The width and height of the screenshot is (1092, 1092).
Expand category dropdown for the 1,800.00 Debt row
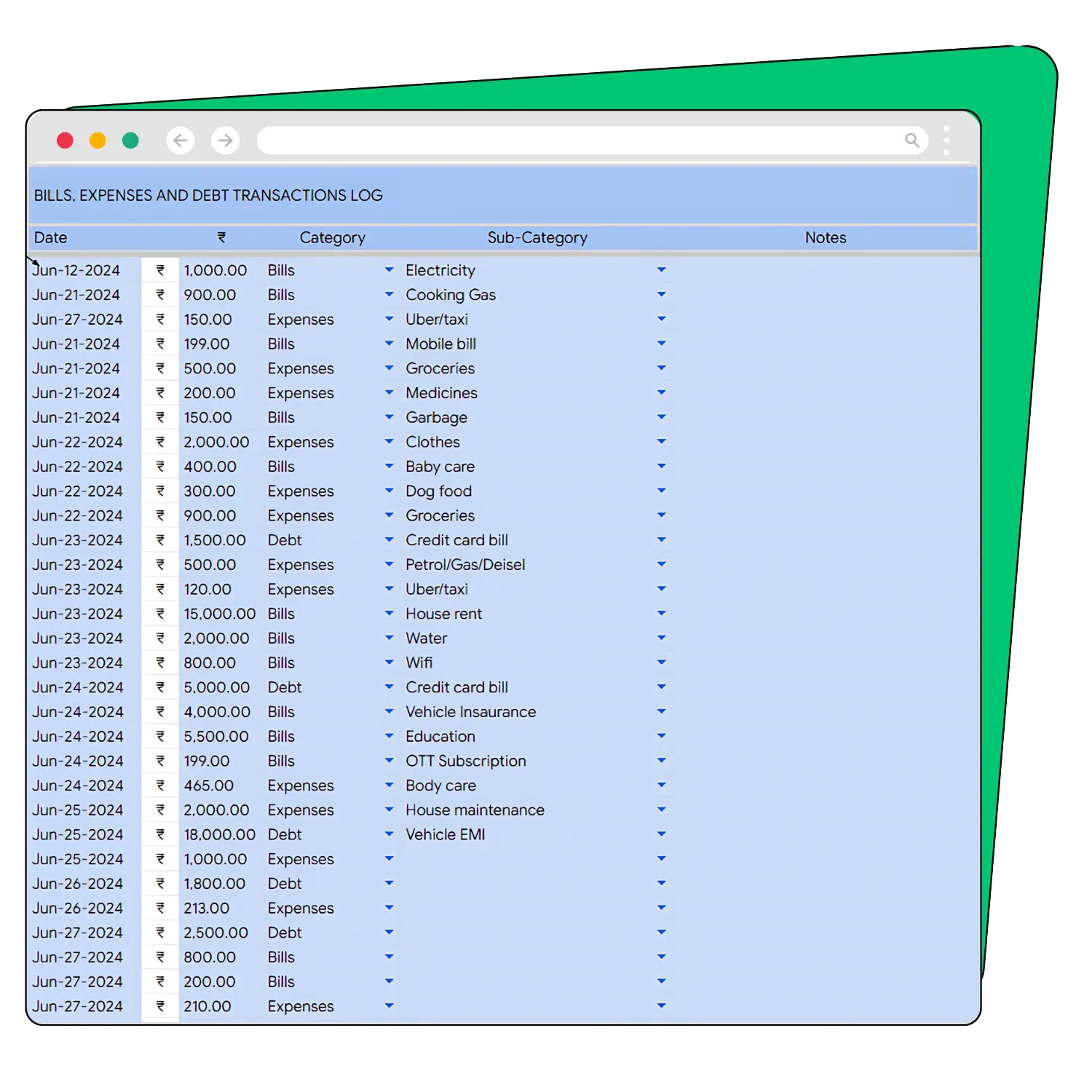coord(389,884)
